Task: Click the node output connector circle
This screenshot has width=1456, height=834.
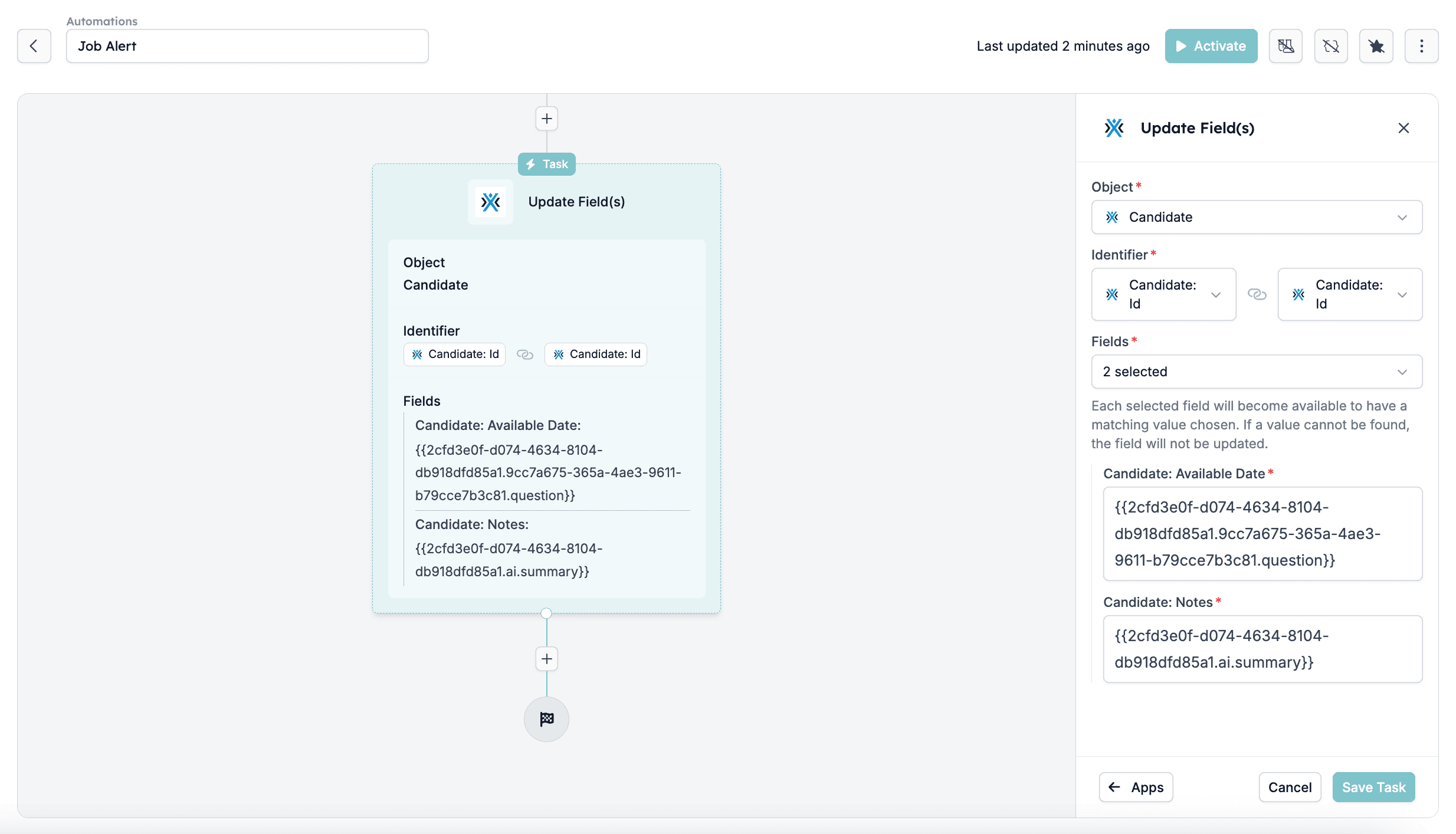Action: [x=546, y=613]
